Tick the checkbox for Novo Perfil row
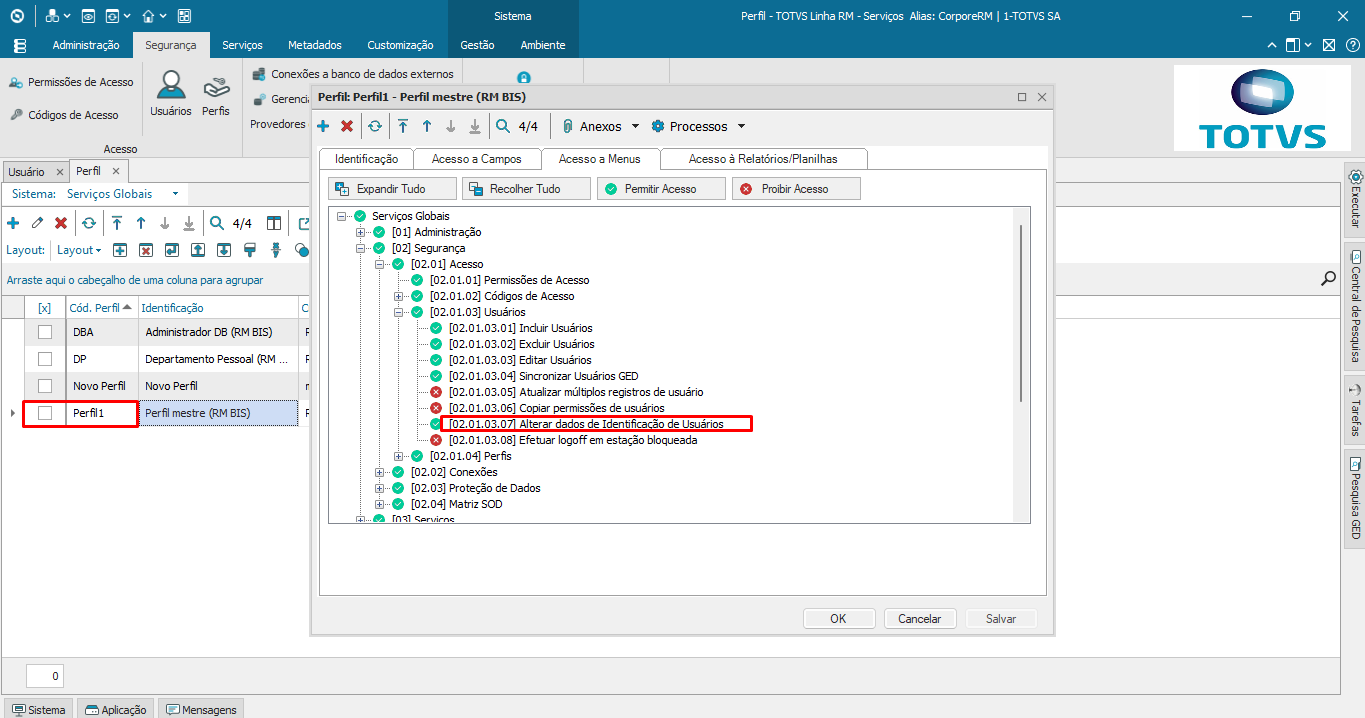The image size is (1365, 718). pyautogui.click(x=45, y=386)
